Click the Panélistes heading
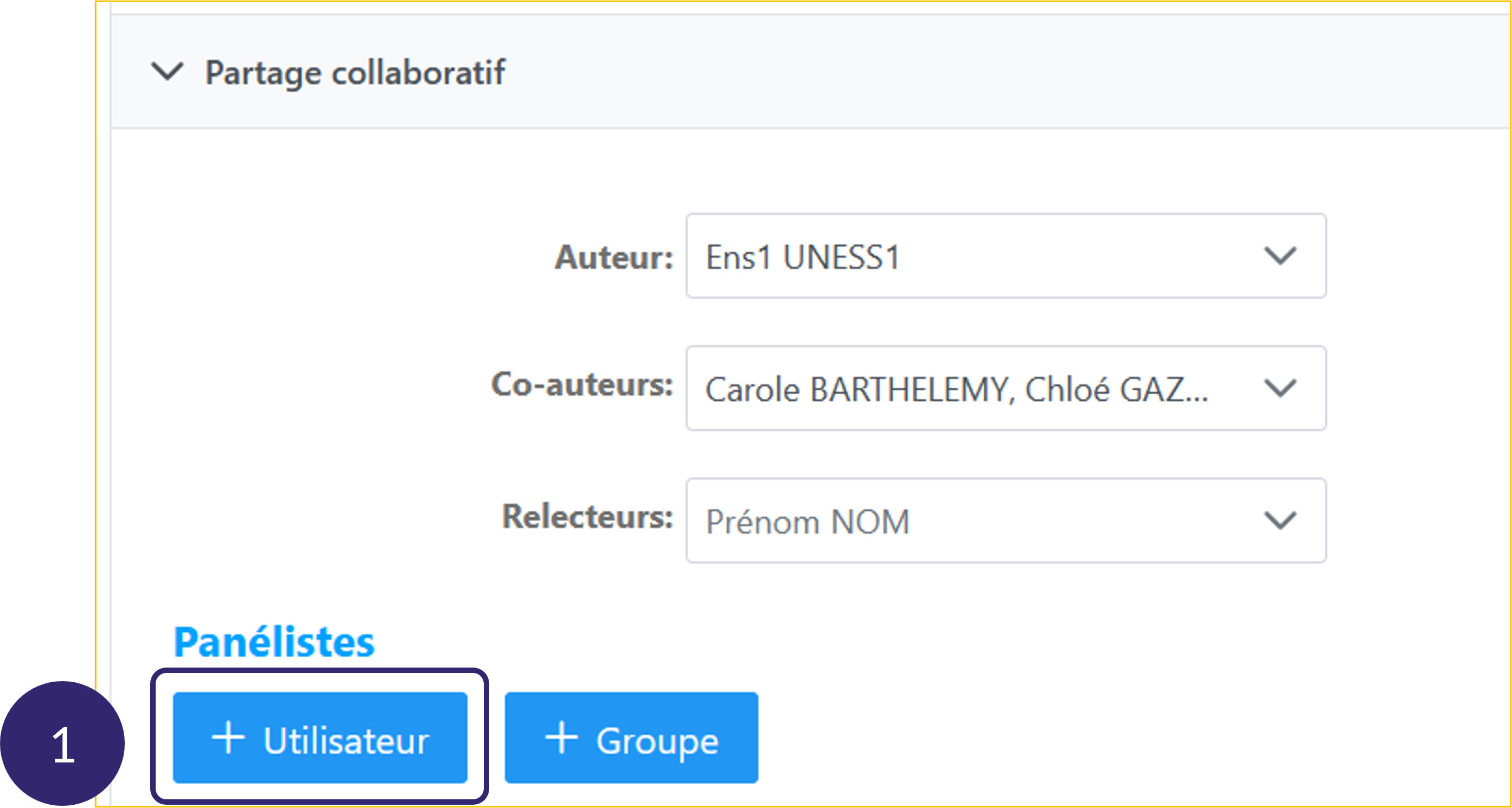The height and width of the screenshot is (808, 1512). tap(274, 642)
